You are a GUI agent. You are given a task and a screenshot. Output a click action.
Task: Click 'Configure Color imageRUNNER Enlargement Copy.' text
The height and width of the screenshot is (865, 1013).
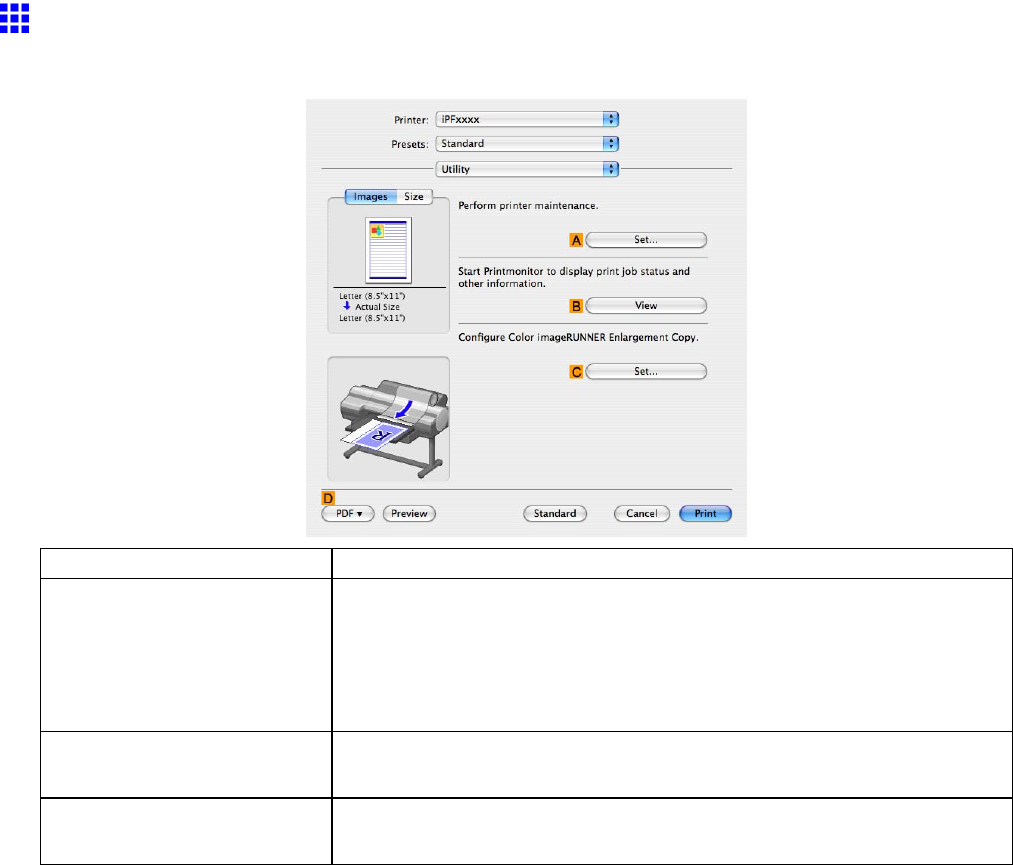tap(578, 337)
